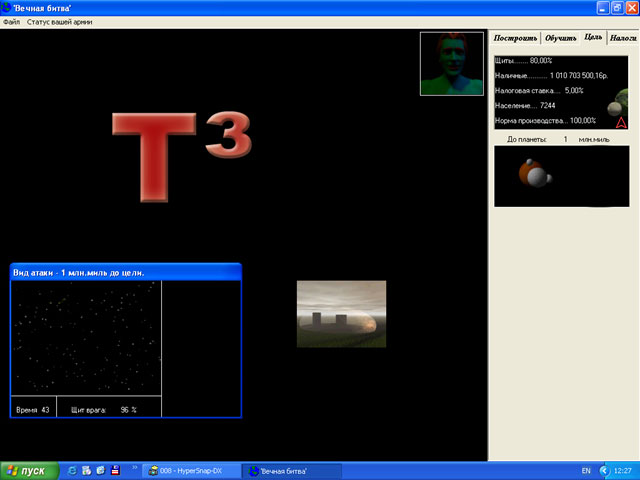Switch to the Построить tab
This screenshot has height=480, width=640.
click(516, 38)
